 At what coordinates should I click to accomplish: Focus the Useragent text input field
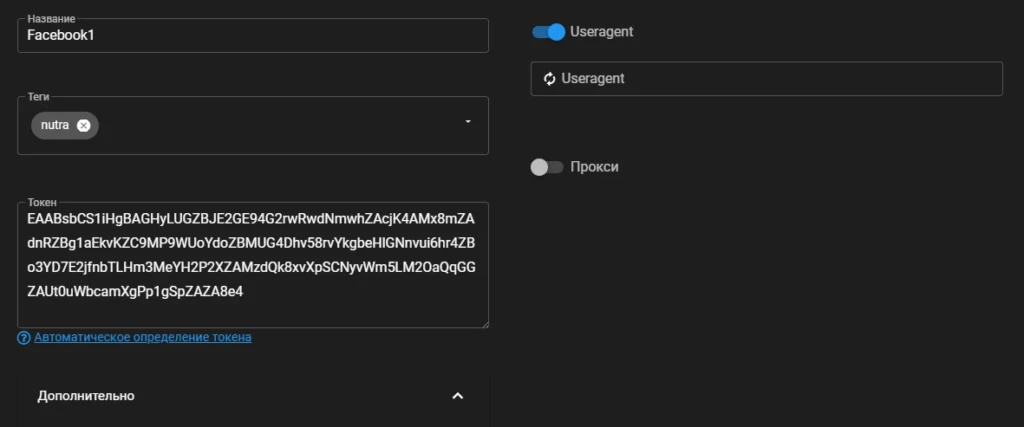pos(766,78)
